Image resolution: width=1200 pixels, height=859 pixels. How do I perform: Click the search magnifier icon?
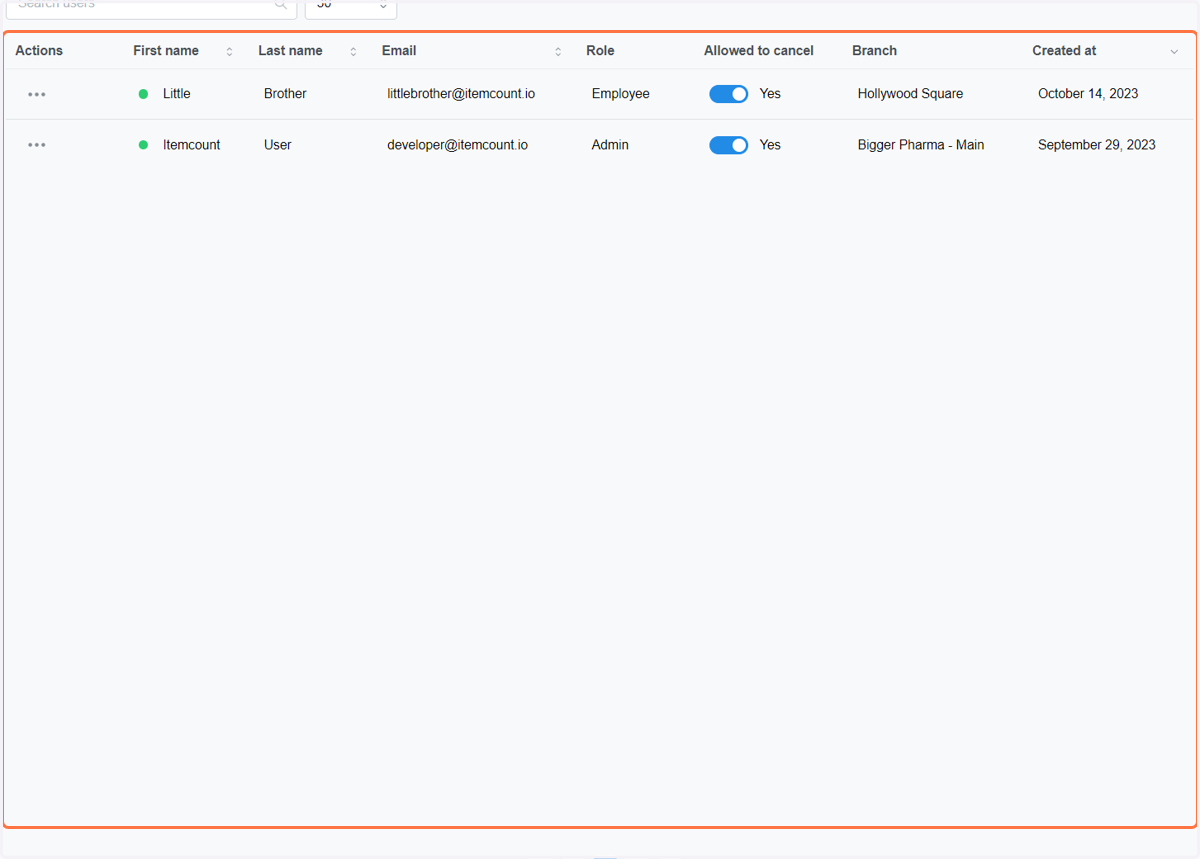(281, 5)
